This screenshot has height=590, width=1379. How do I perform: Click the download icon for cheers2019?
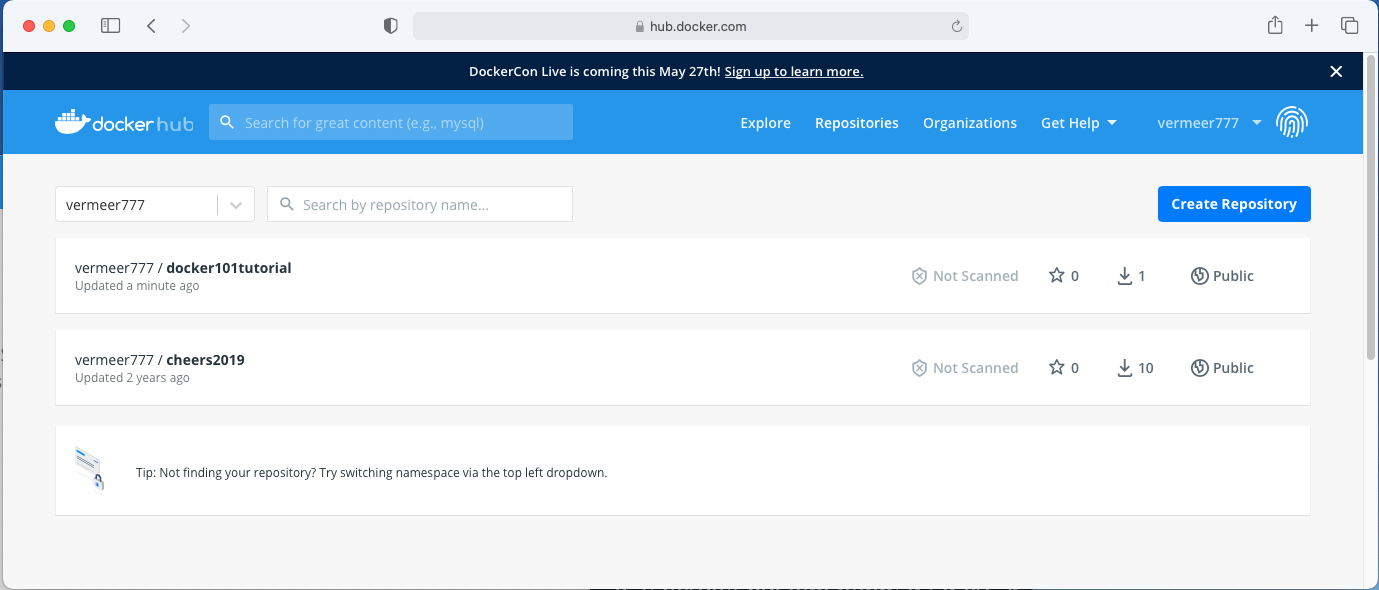point(1125,368)
